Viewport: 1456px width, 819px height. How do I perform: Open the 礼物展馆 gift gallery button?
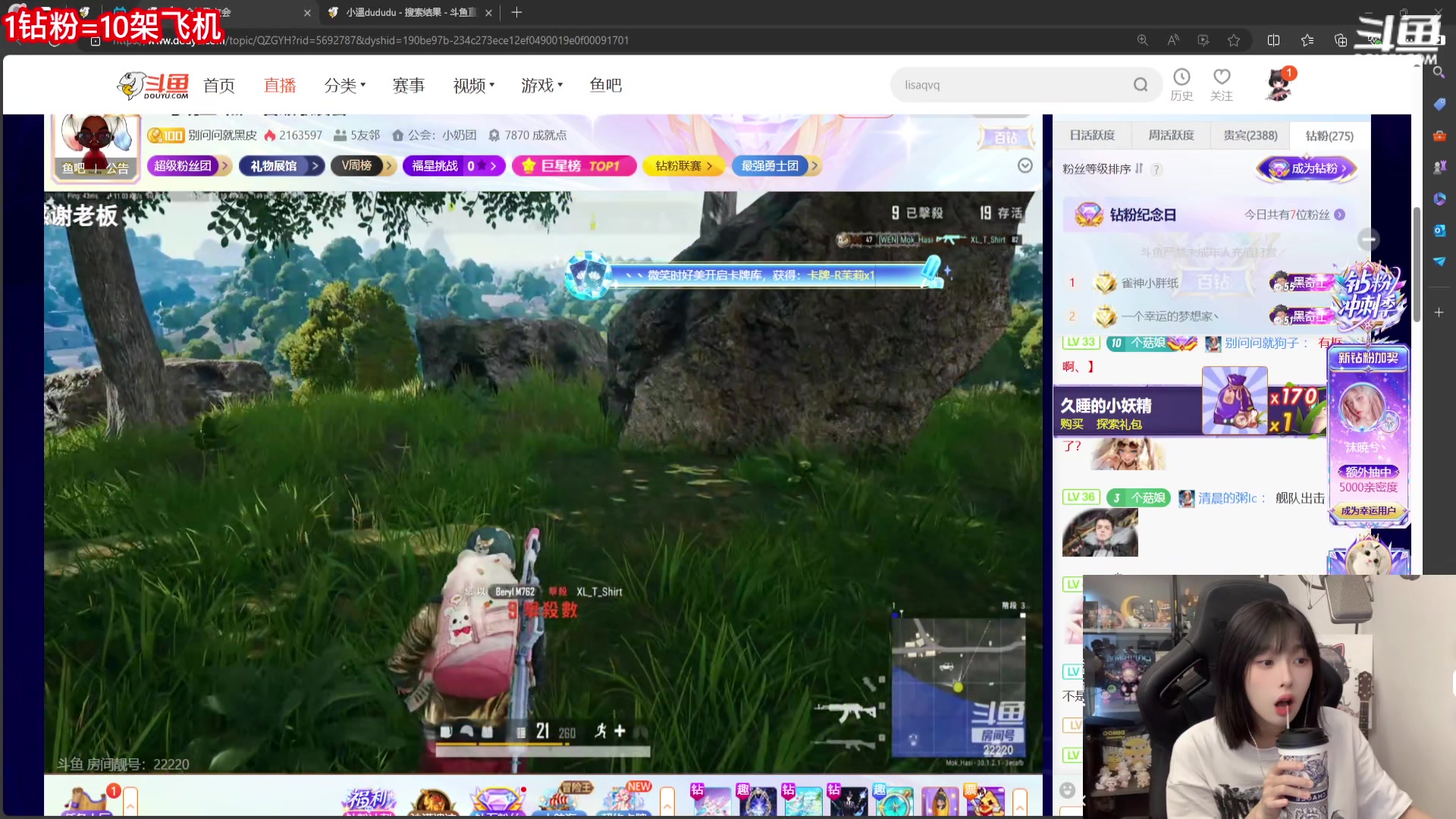pos(281,165)
